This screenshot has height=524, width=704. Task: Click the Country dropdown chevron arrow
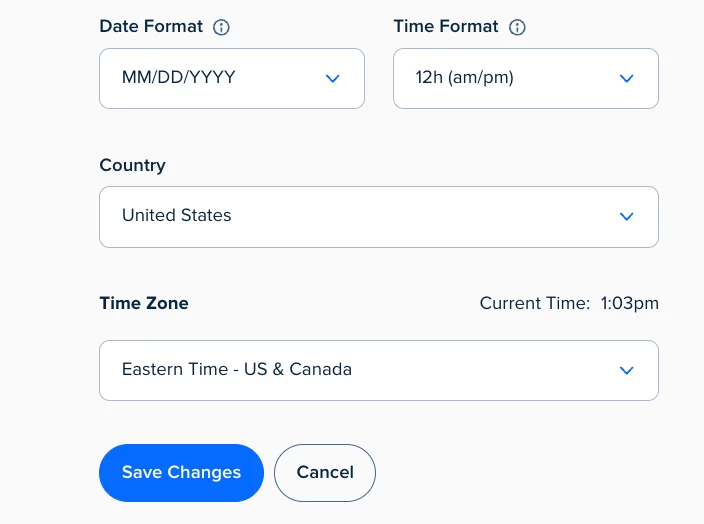tap(626, 216)
